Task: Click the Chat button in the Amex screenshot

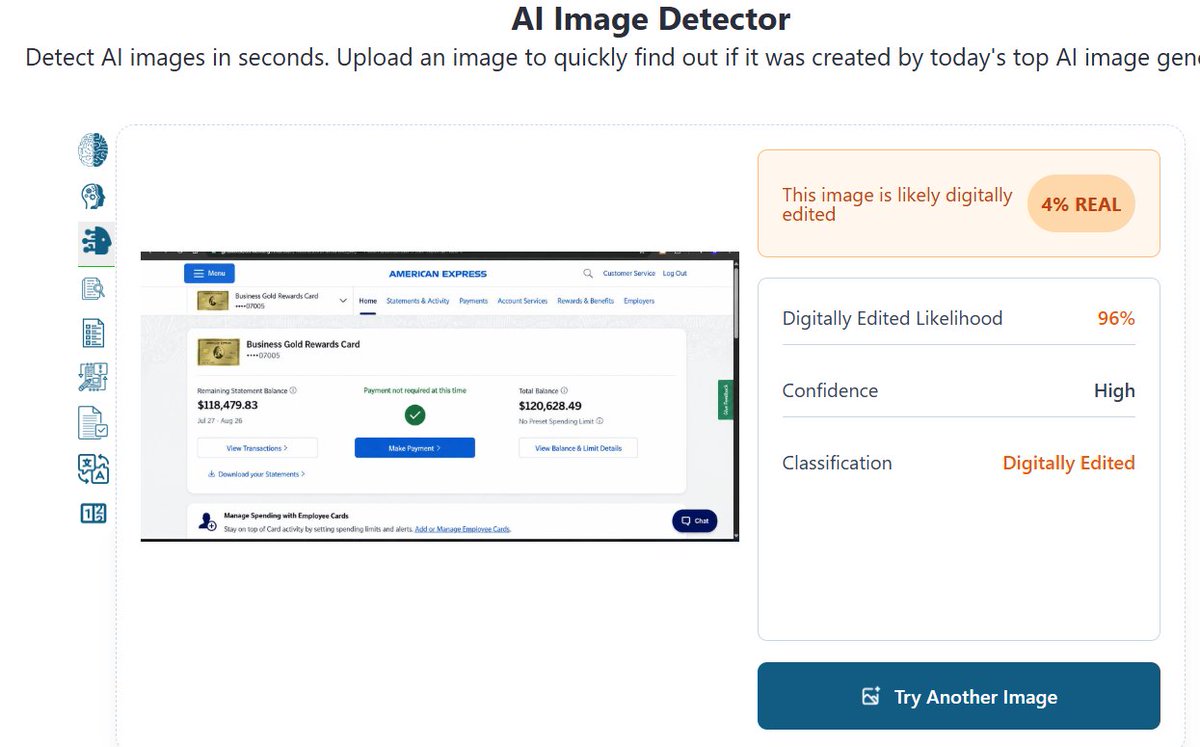Action: (694, 520)
